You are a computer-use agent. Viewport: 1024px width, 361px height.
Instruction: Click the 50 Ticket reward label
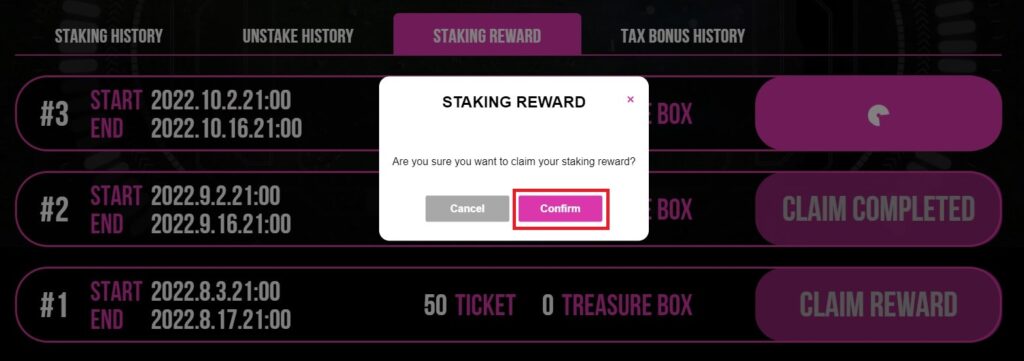[x=469, y=305]
